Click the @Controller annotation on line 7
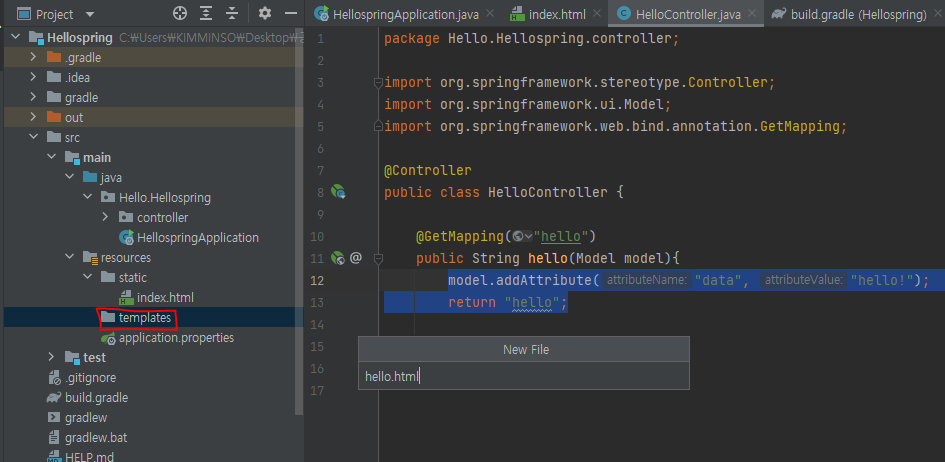This screenshot has width=945, height=462. click(428, 170)
